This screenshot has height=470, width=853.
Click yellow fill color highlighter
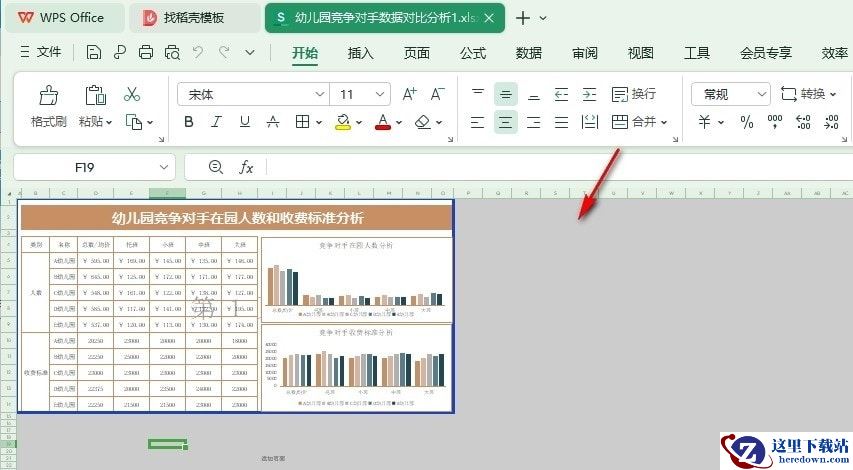click(343, 122)
